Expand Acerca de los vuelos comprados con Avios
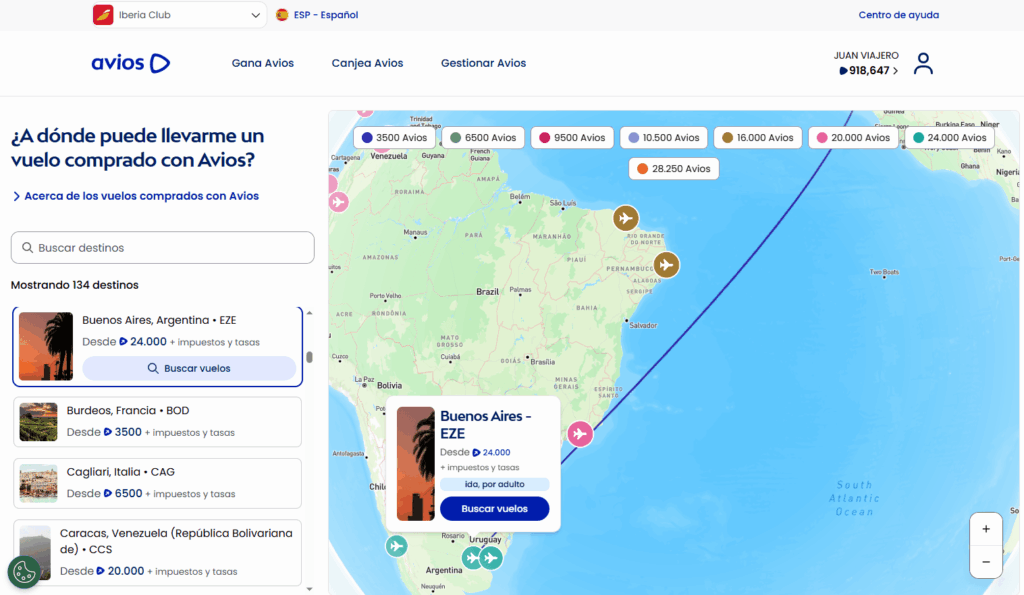This screenshot has width=1024, height=595. (x=136, y=196)
